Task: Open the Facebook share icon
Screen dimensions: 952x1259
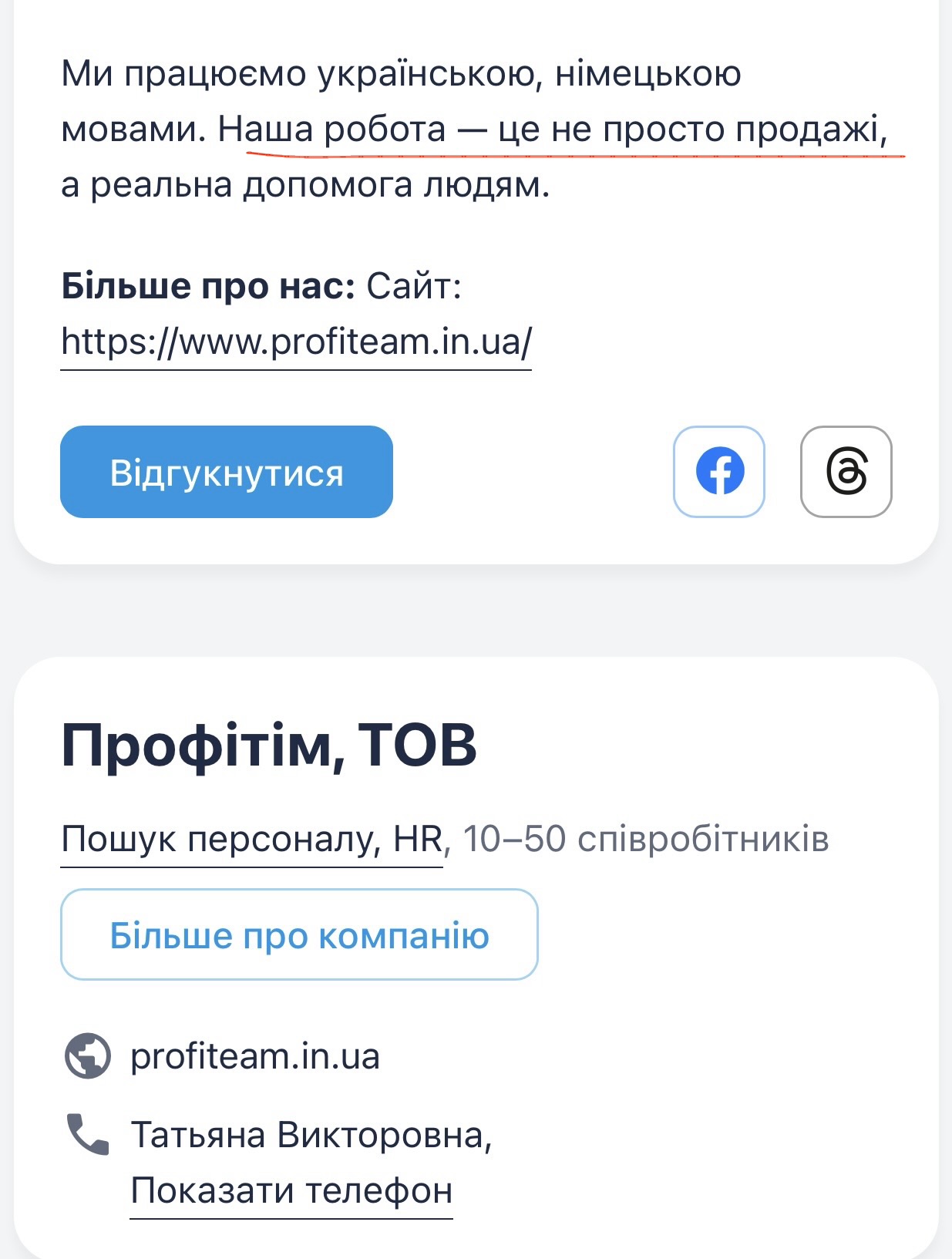Action: (x=719, y=472)
